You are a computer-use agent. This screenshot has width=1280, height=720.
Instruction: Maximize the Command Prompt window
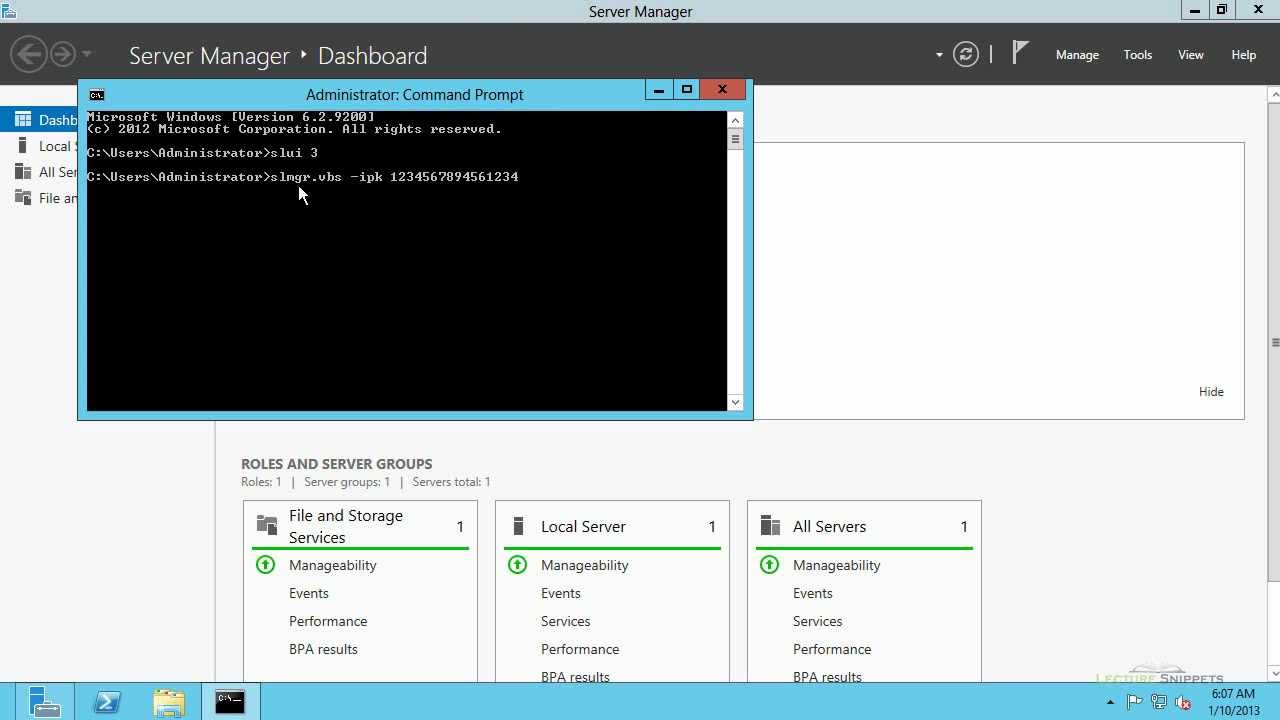pos(687,90)
